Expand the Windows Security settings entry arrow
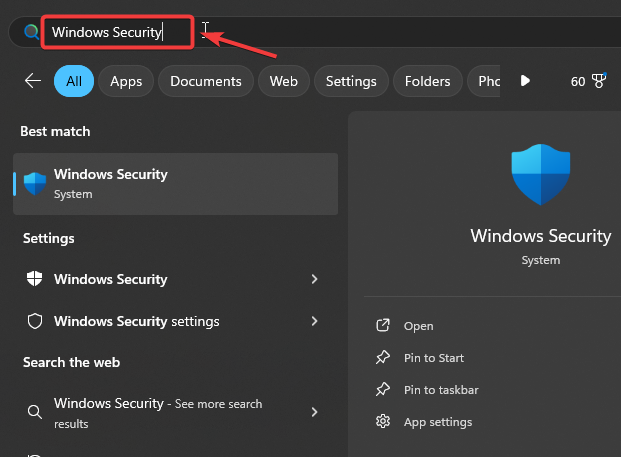This screenshot has width=621, height=457. tap(315, 321)
